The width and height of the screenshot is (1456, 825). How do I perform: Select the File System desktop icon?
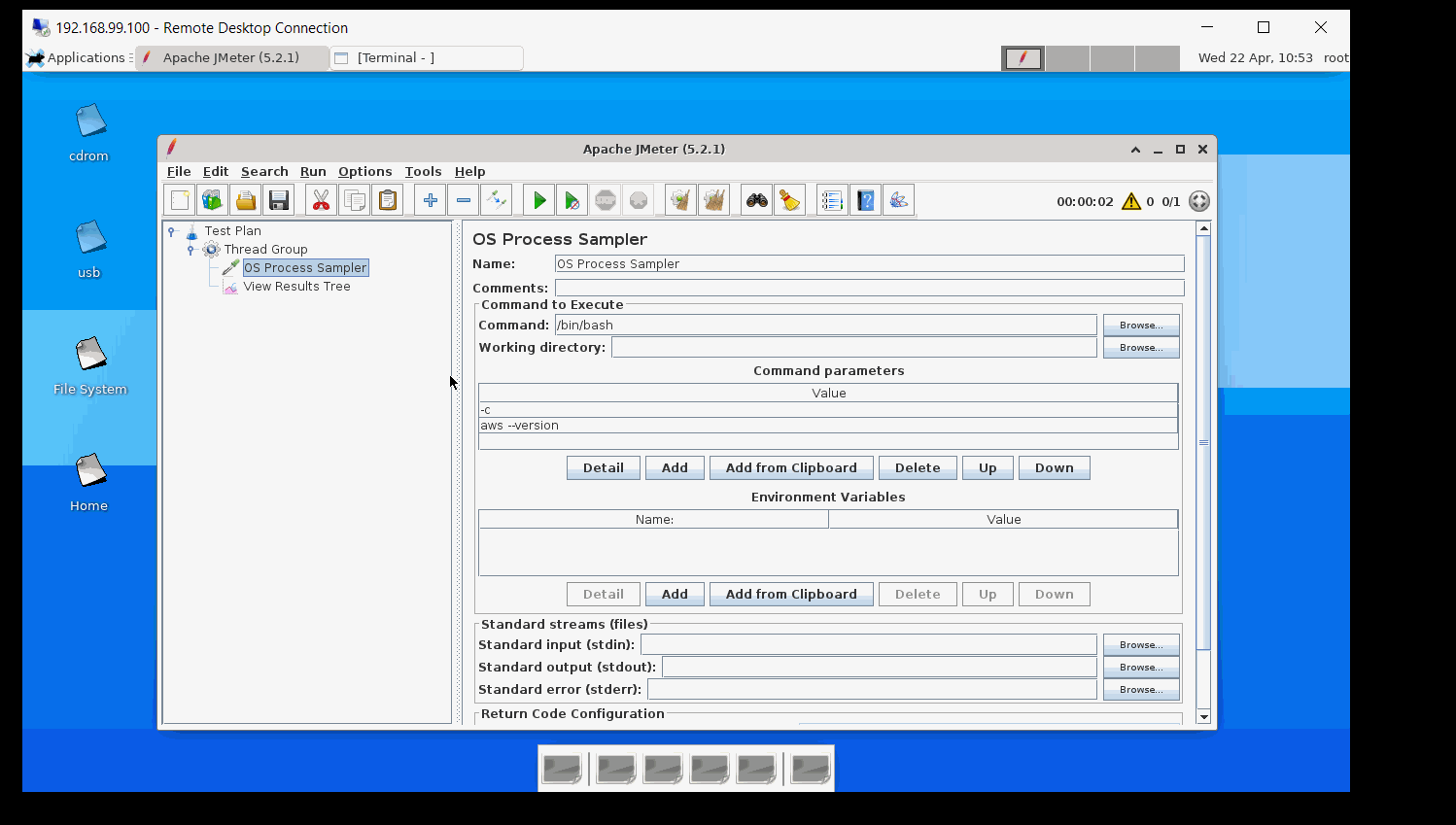pos(90,366)
